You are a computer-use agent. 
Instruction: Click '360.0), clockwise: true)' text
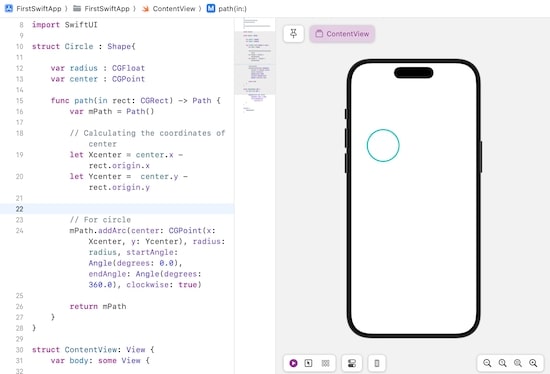click(145, 285)
